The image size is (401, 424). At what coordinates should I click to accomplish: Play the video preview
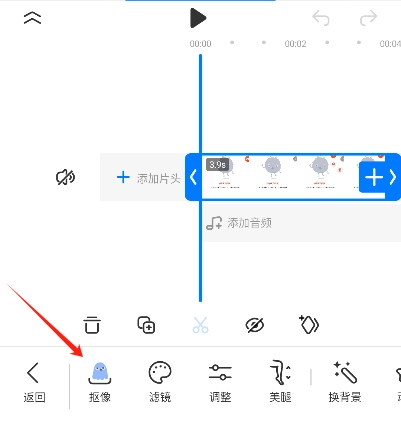point(198,18)
